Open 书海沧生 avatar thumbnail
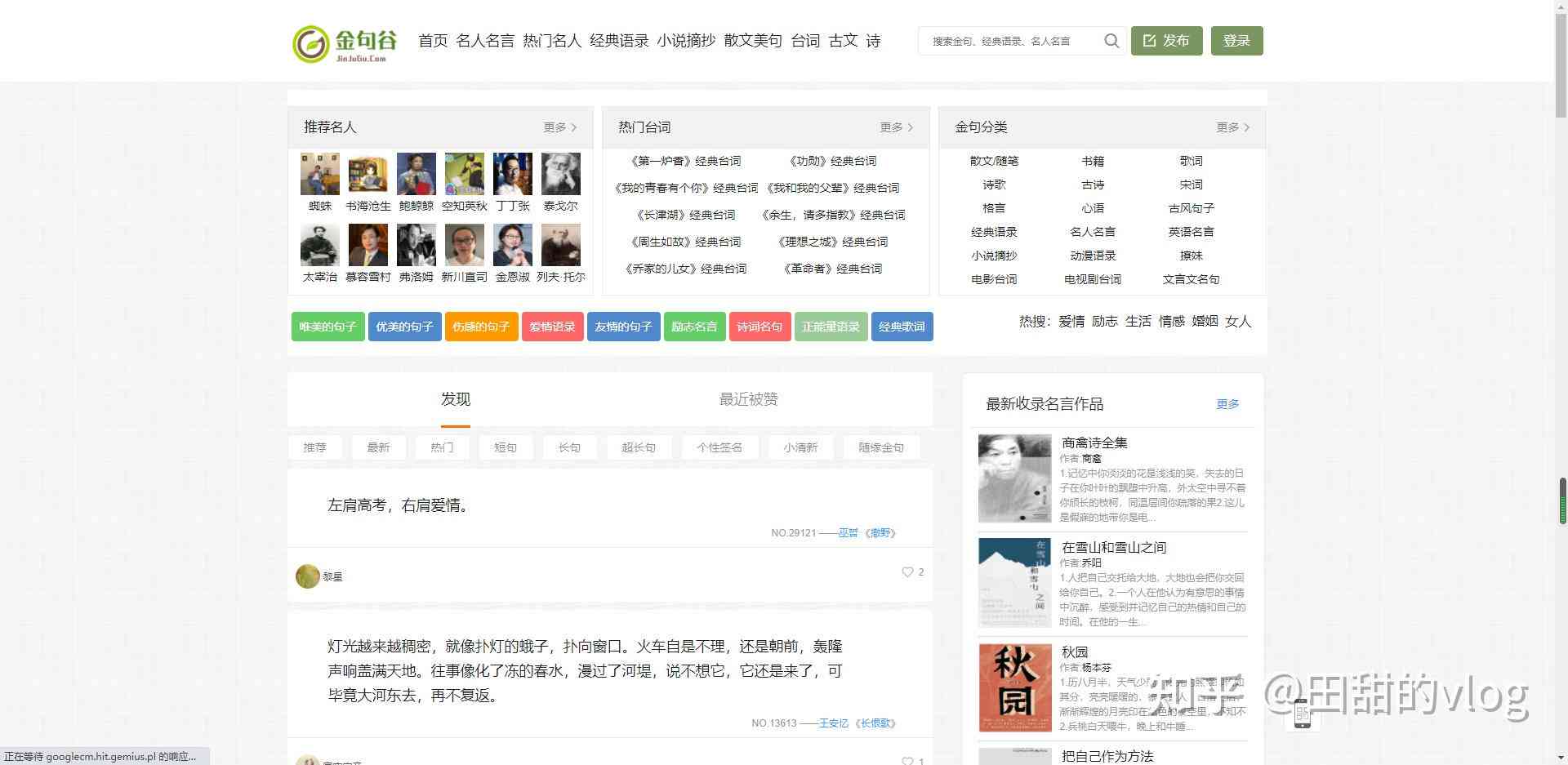Screen dimensions: 1568x765 click(368, 174)
